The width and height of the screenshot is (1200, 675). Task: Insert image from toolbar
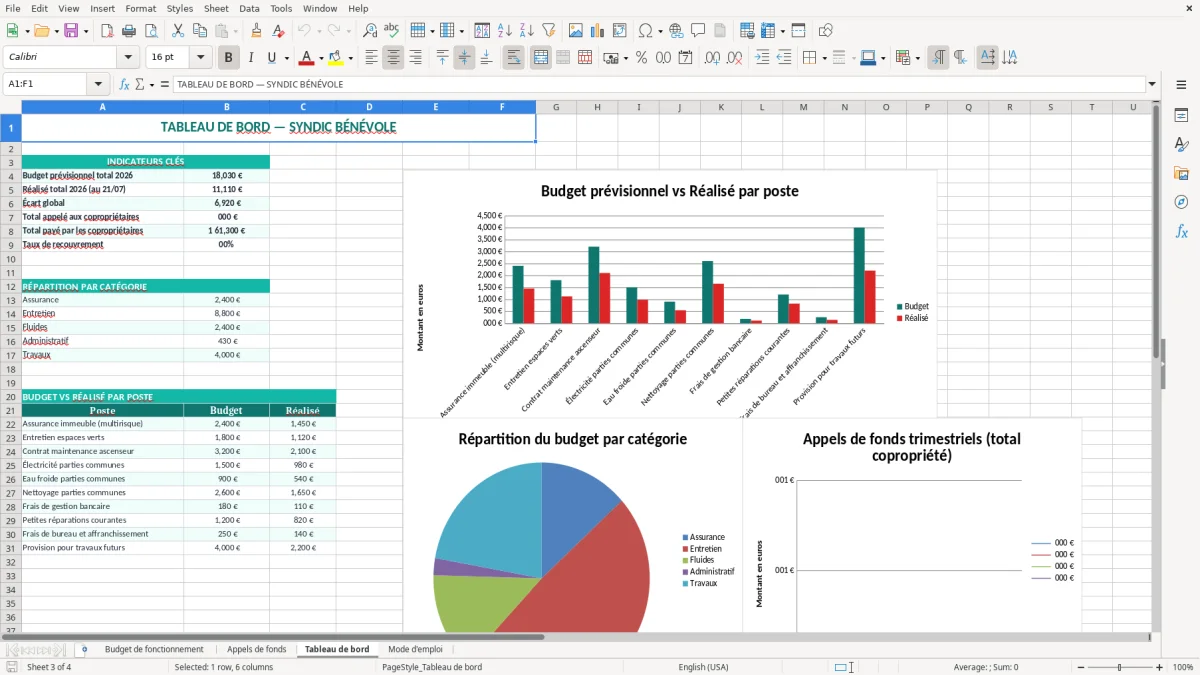[x=576, y=31]
